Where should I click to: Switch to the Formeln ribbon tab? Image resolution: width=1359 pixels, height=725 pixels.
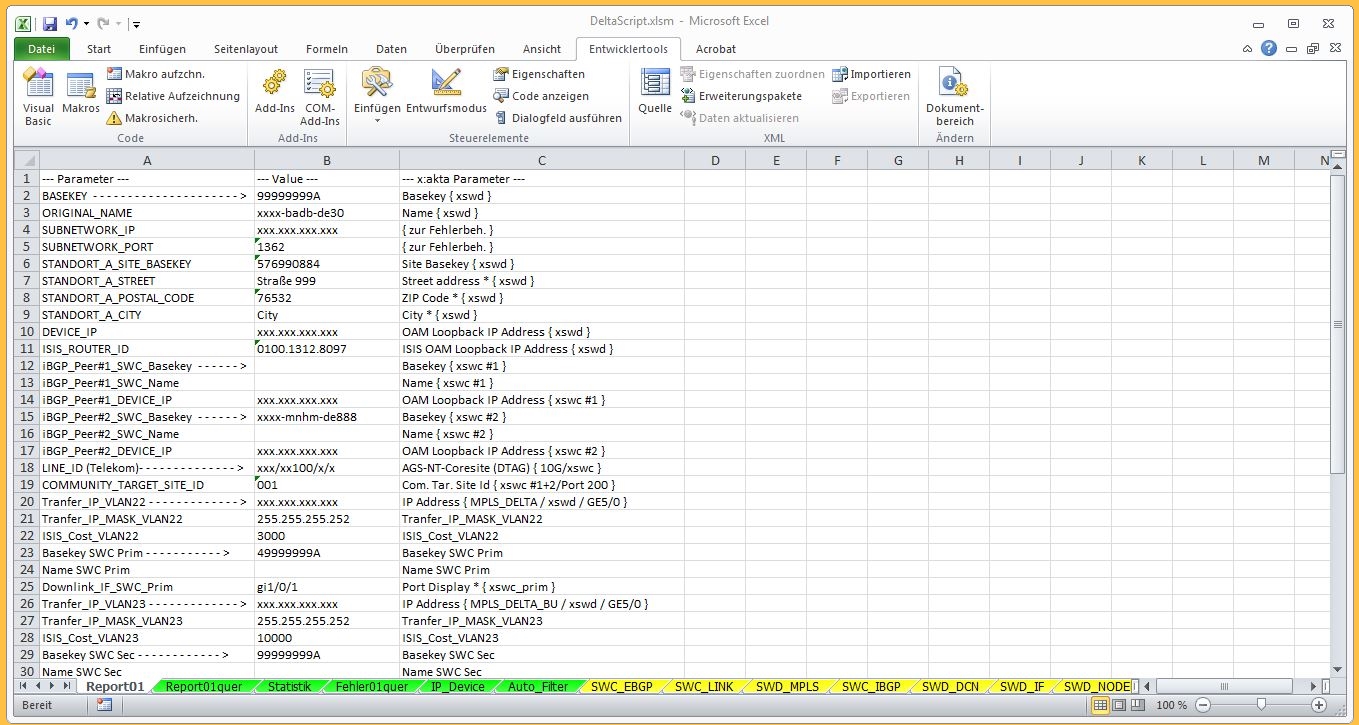coord(327,49)
